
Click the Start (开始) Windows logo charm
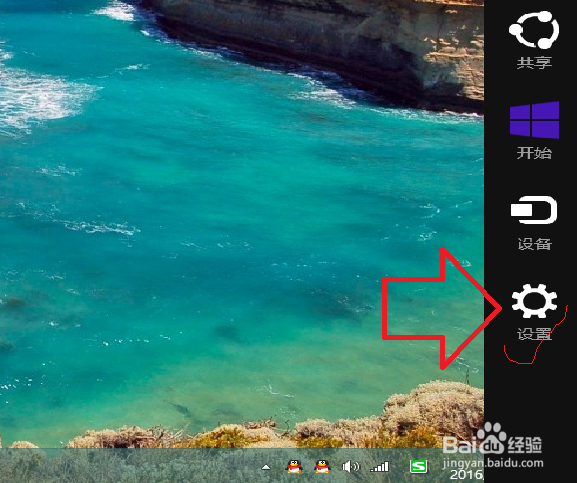coord(534,130)
